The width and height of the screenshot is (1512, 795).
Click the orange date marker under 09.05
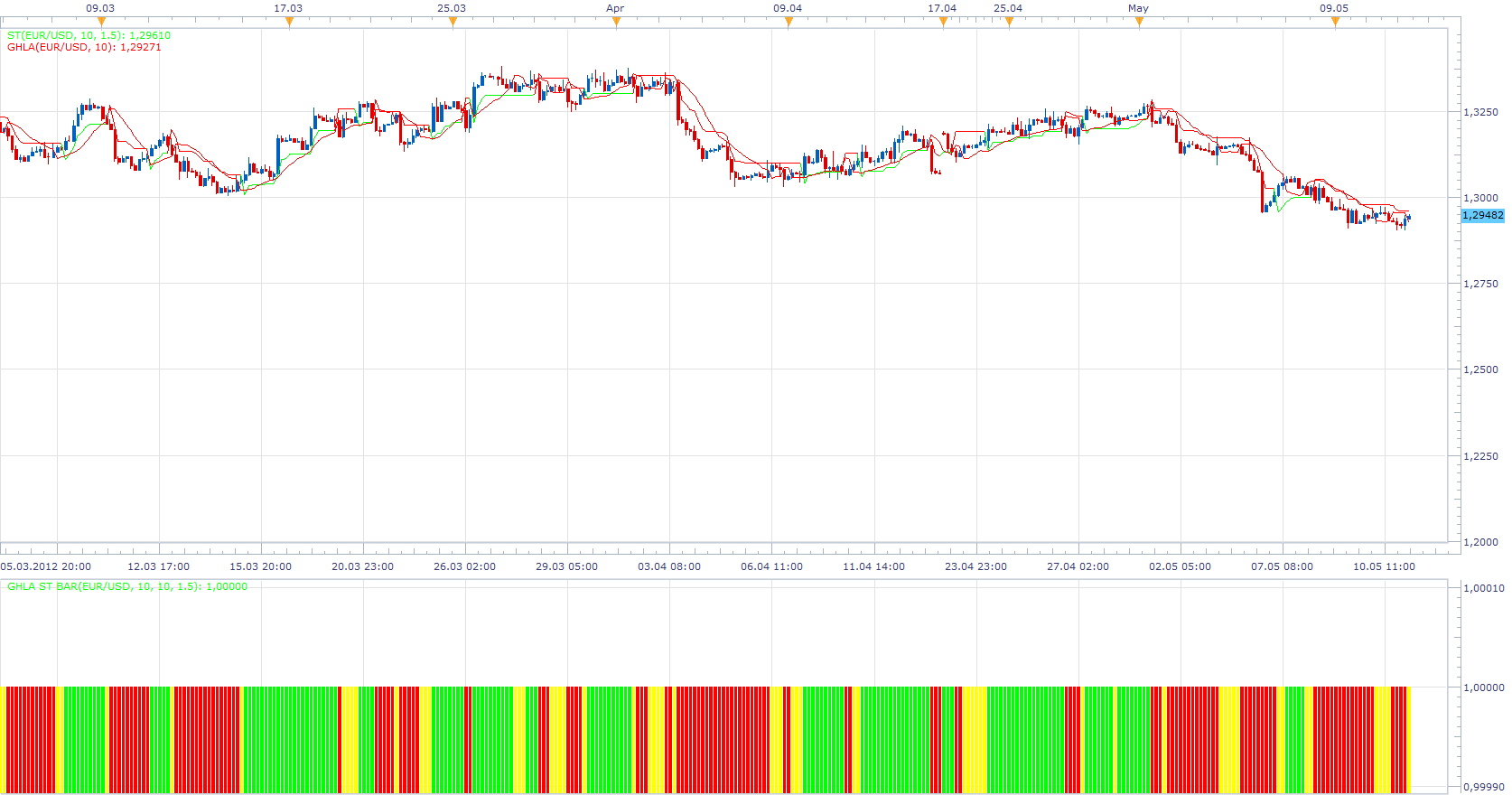coord(1335,23)
